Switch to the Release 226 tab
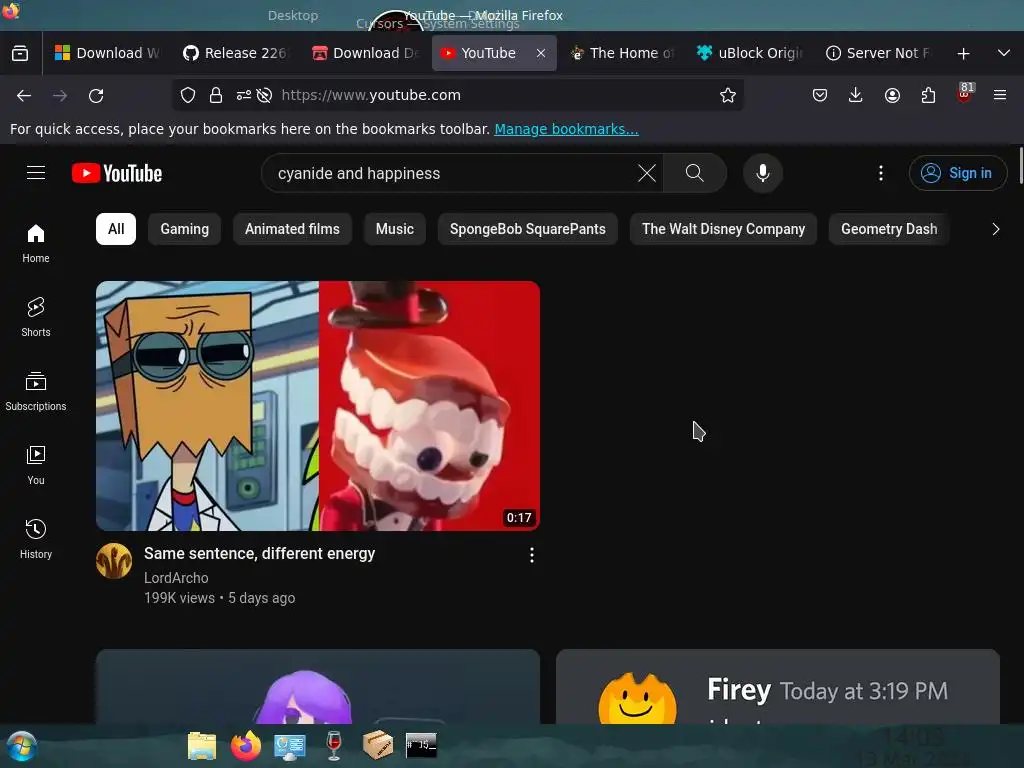Image resolution: width=1024 pixels, height=768 pixels. click(x=235, y=53)
